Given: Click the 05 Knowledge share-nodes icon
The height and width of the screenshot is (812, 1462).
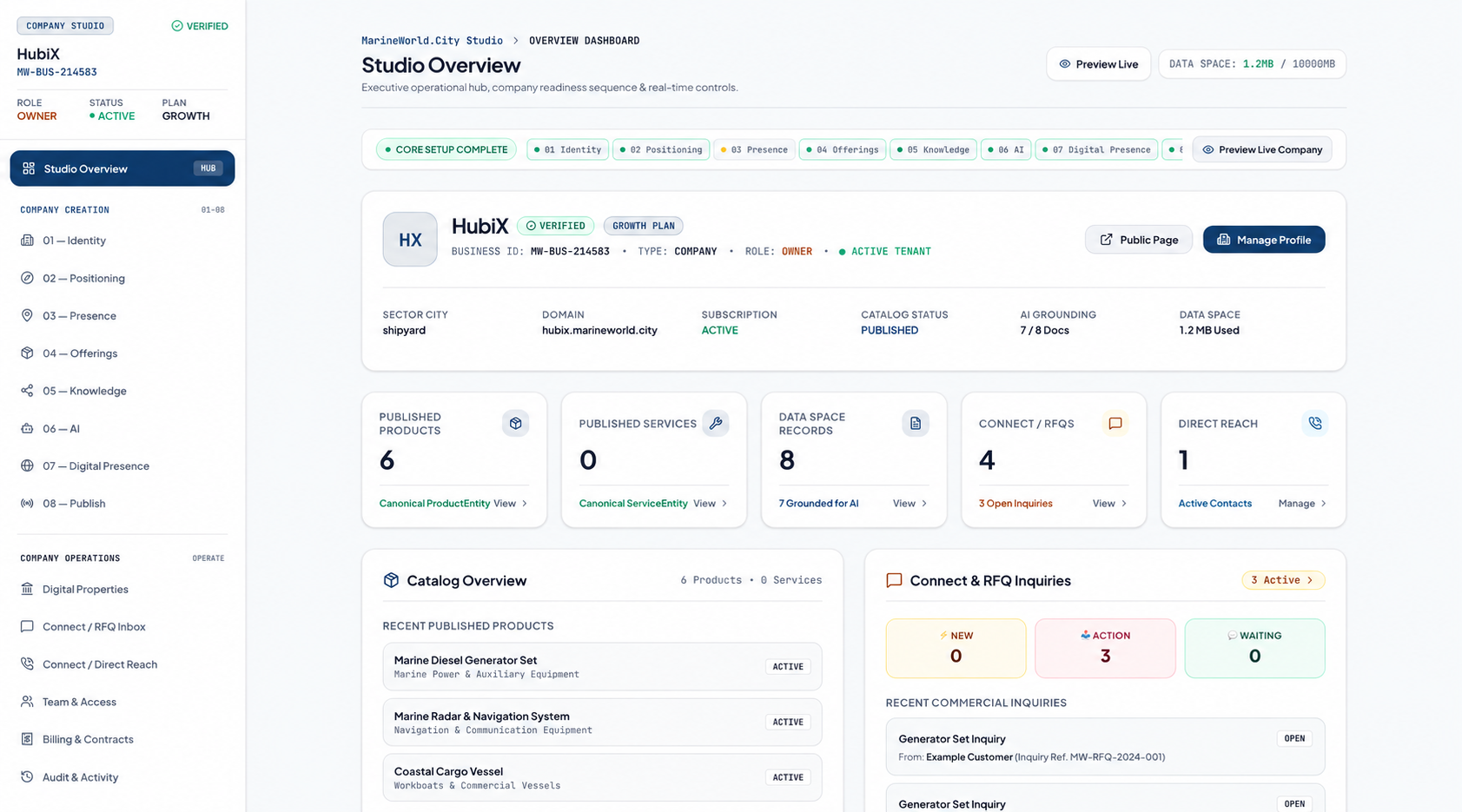Looking at the screenshot, I should (x=27, y=391).
